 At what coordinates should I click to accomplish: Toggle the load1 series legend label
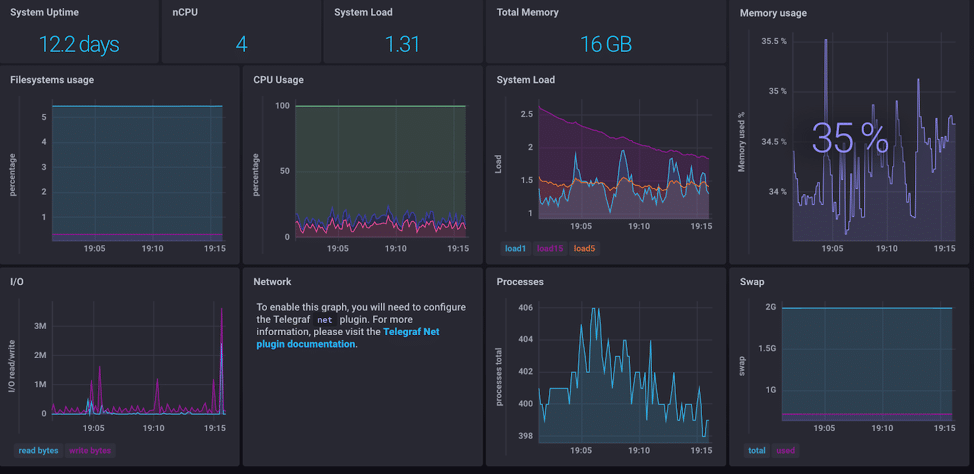[515, 249]
